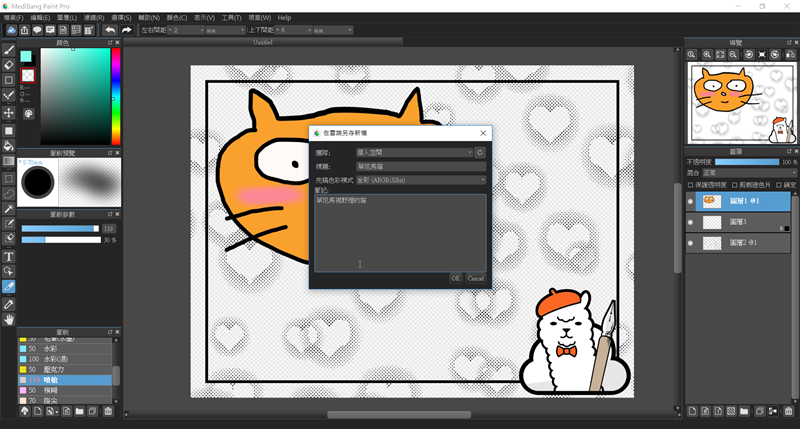Screen dimensions: 800x429
Task: Select the Brush tool in left toolbar
Action: point(9,49)
